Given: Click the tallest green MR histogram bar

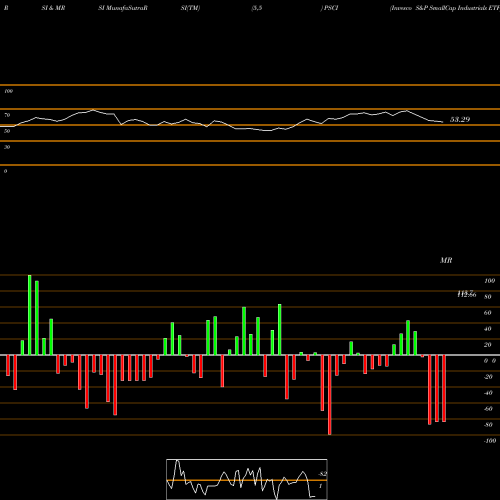Looking at the screenshot, I should 30,315.
